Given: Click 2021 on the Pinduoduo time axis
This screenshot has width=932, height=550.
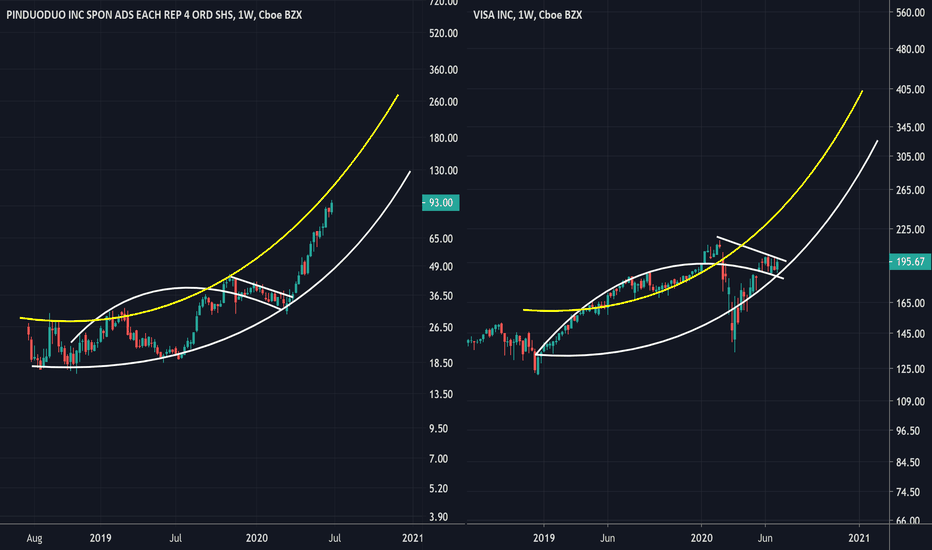Looking at the screenshot, I should [x=413, y=538].
